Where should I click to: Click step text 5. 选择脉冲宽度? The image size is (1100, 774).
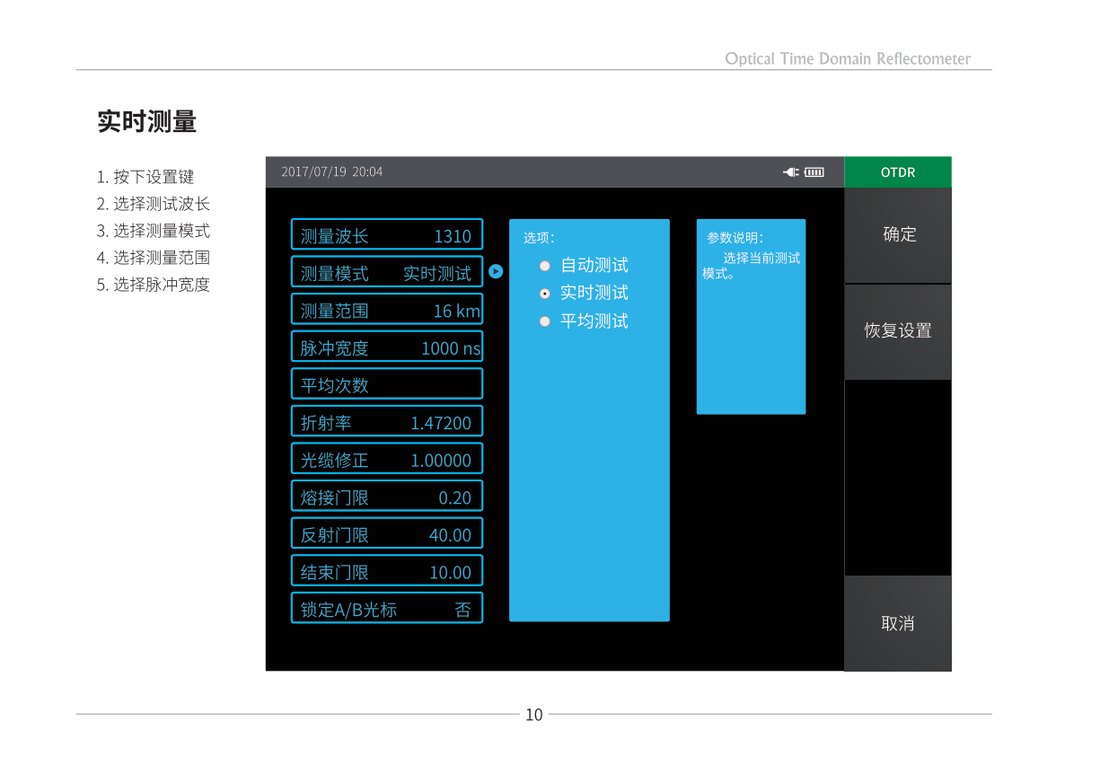tap(153, 284)
